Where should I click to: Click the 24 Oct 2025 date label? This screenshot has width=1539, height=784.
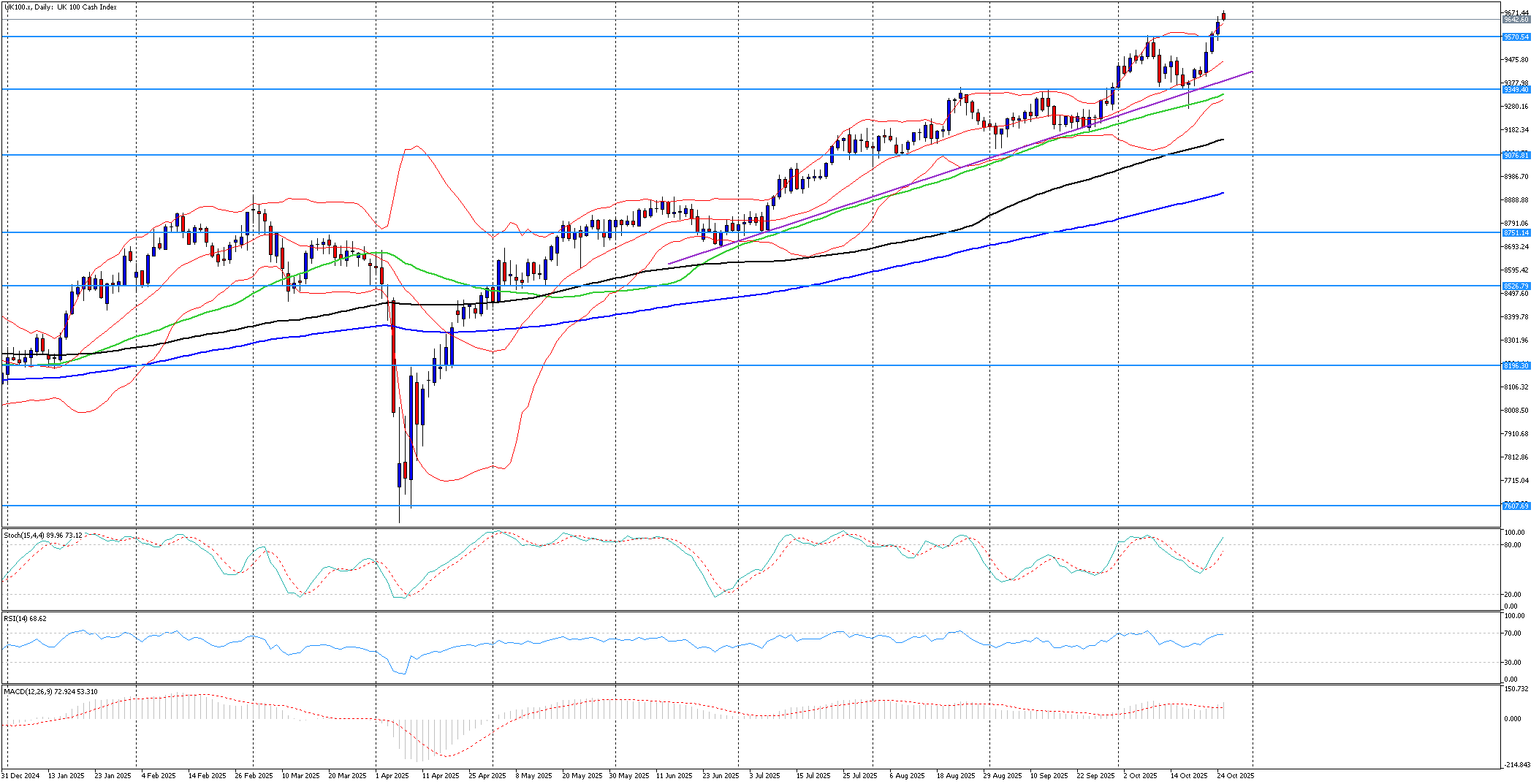(x=1235, y=776)
